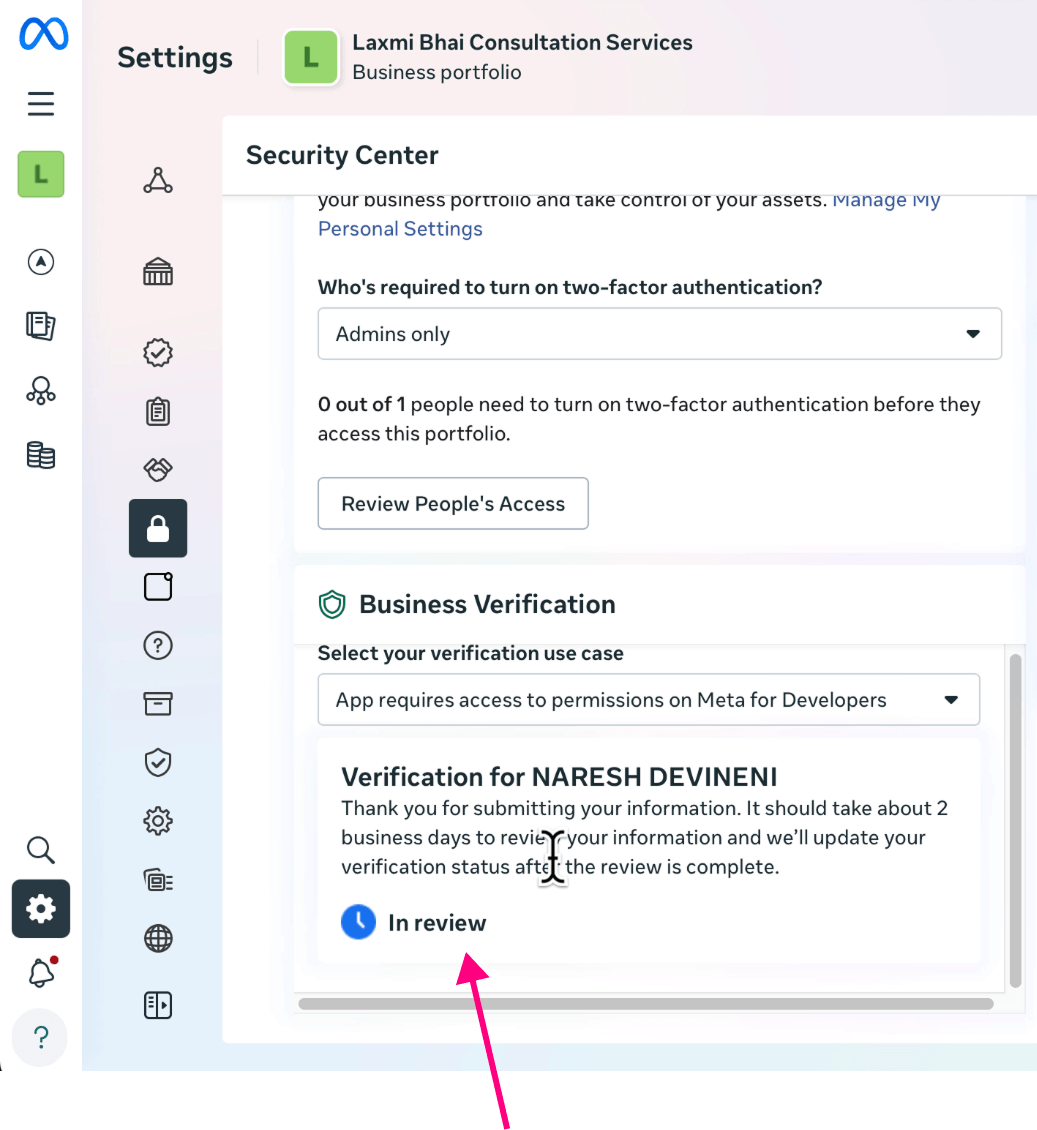Open the handshake partners icon
Image resolution: width=1037 pixels, height=1130 pixels.
[x=158, y=469]
